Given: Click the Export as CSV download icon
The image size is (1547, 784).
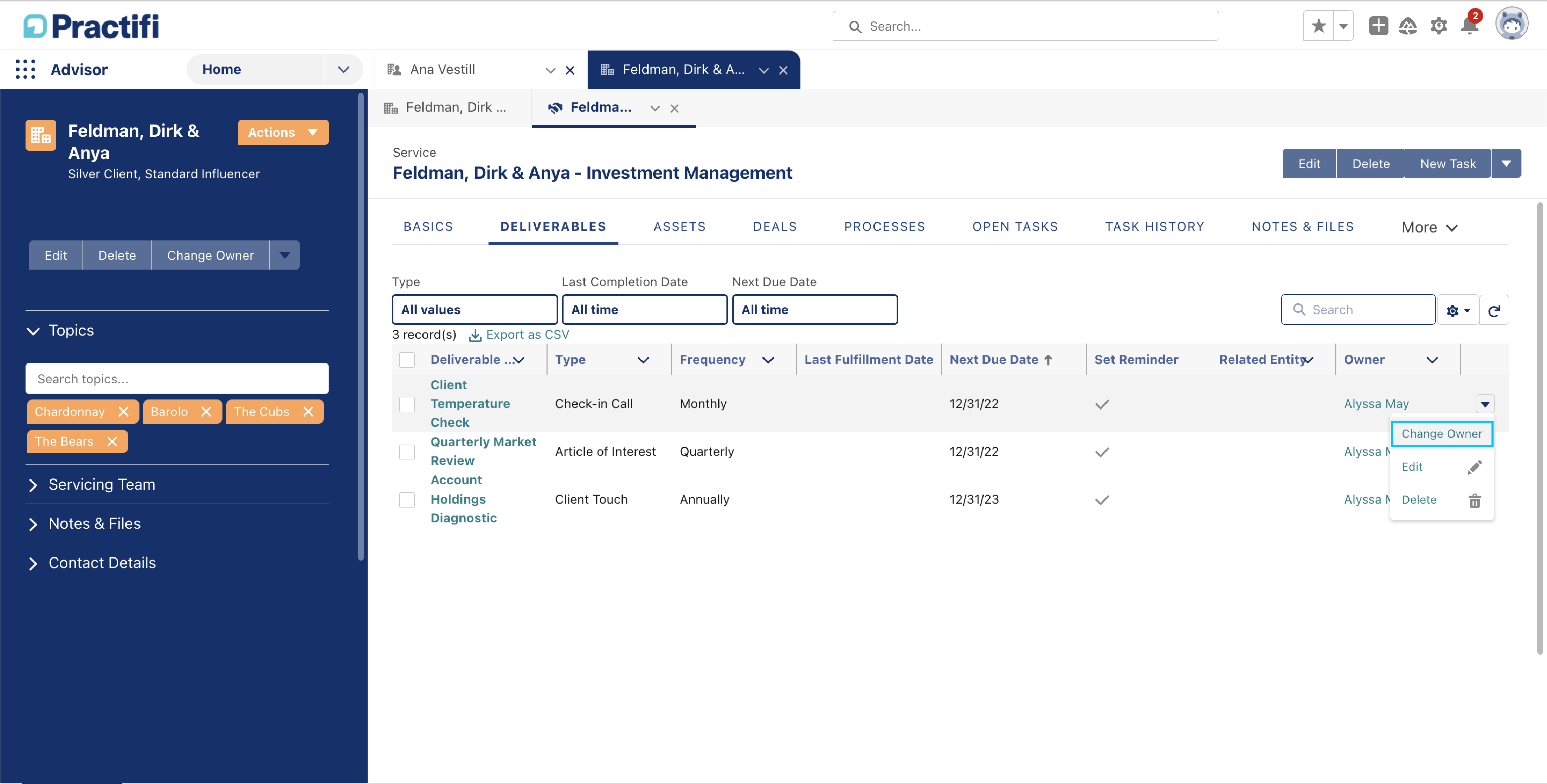Looking at the screenshot, I should 475,335.
